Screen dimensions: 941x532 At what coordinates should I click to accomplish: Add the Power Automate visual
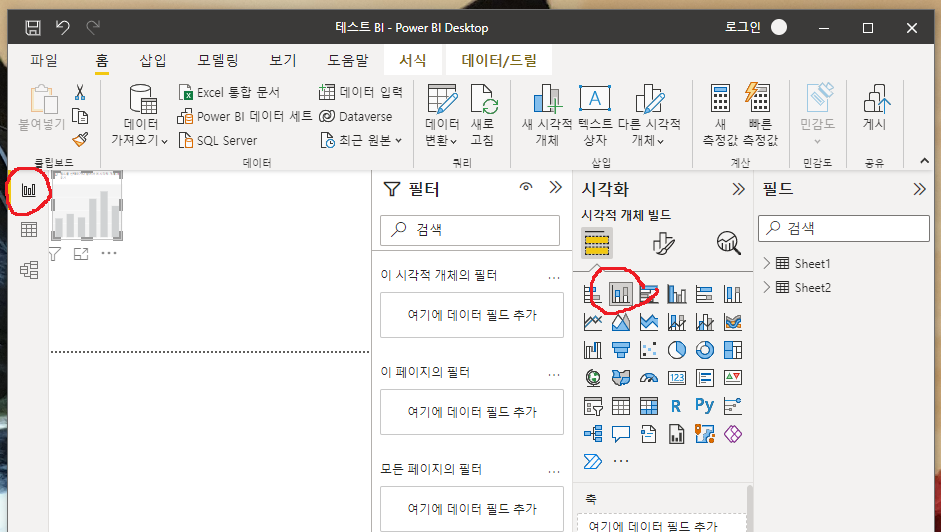pyautogui.click(x=592, y=461)
